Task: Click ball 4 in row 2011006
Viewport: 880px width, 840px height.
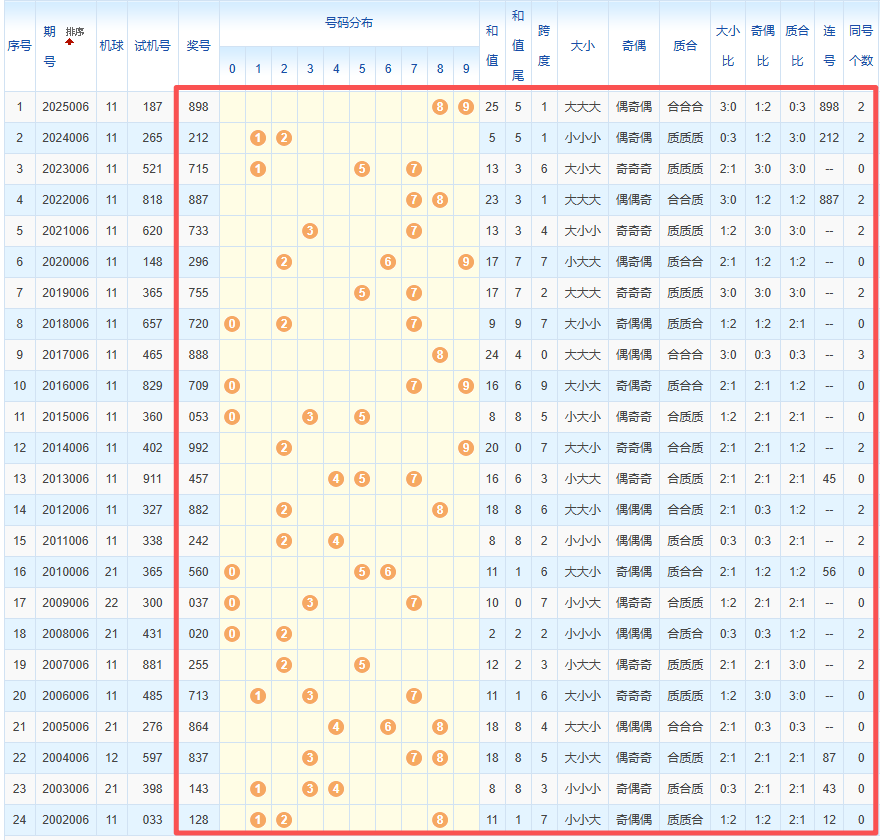Action: [336, 541]
